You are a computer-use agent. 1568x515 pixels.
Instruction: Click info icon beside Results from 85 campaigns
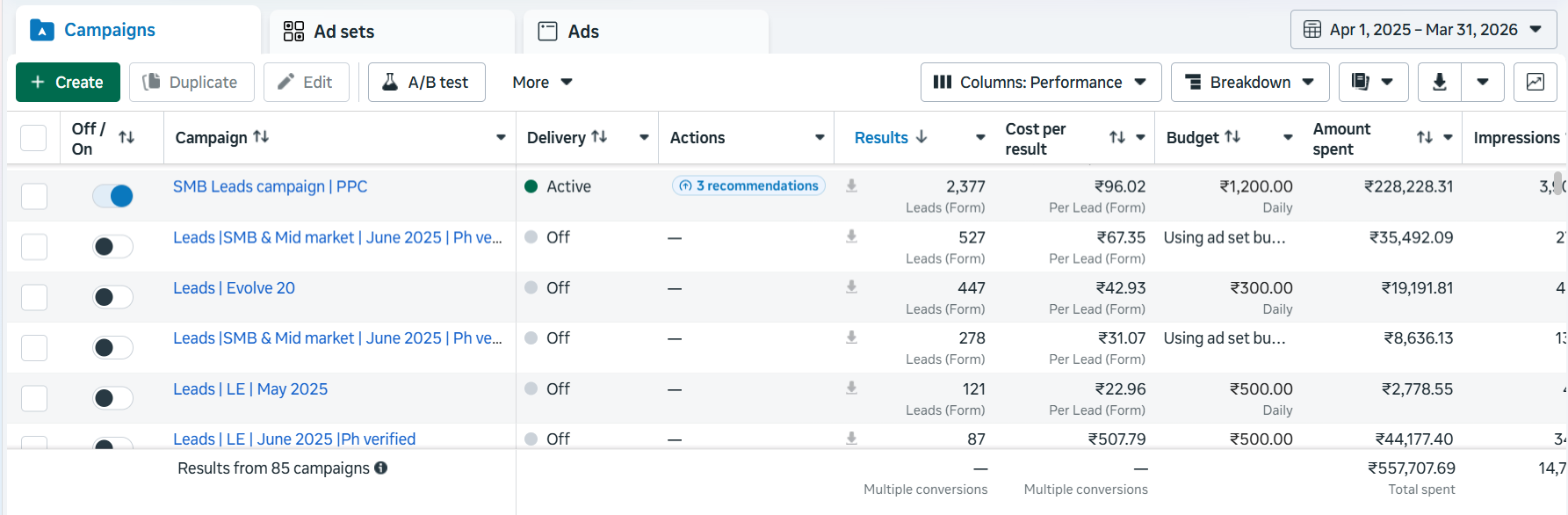pyautogui.click(x=381, y=468)
